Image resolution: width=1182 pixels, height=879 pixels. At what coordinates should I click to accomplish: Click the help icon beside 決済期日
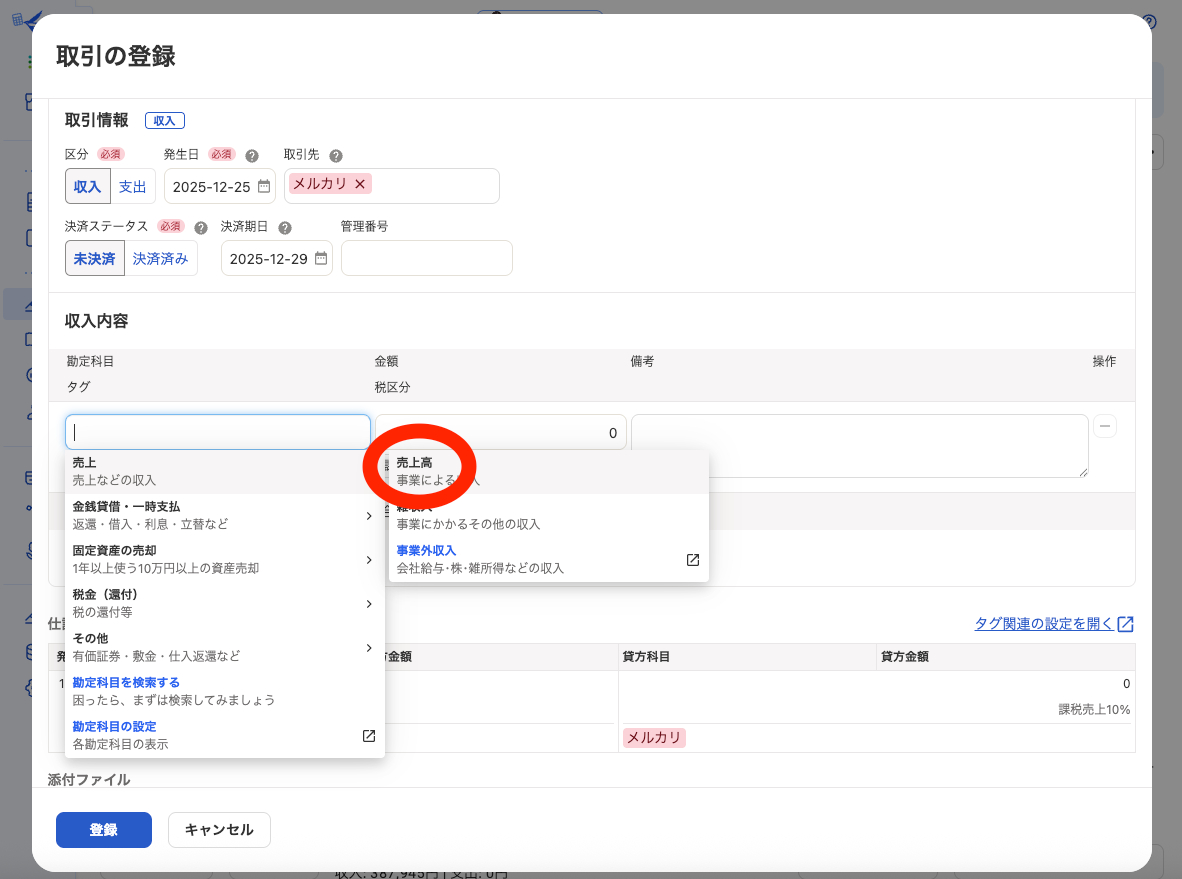[x=285, y=227]
